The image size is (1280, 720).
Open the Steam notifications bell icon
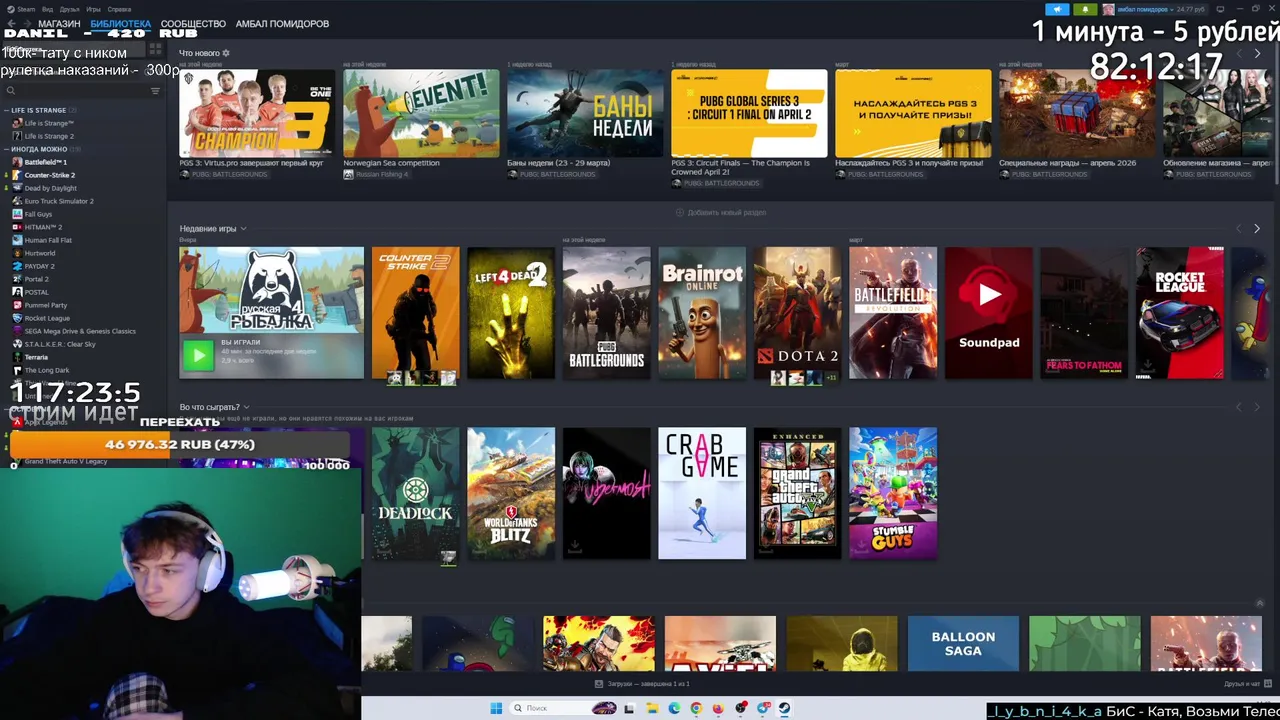click(1085, 9)
